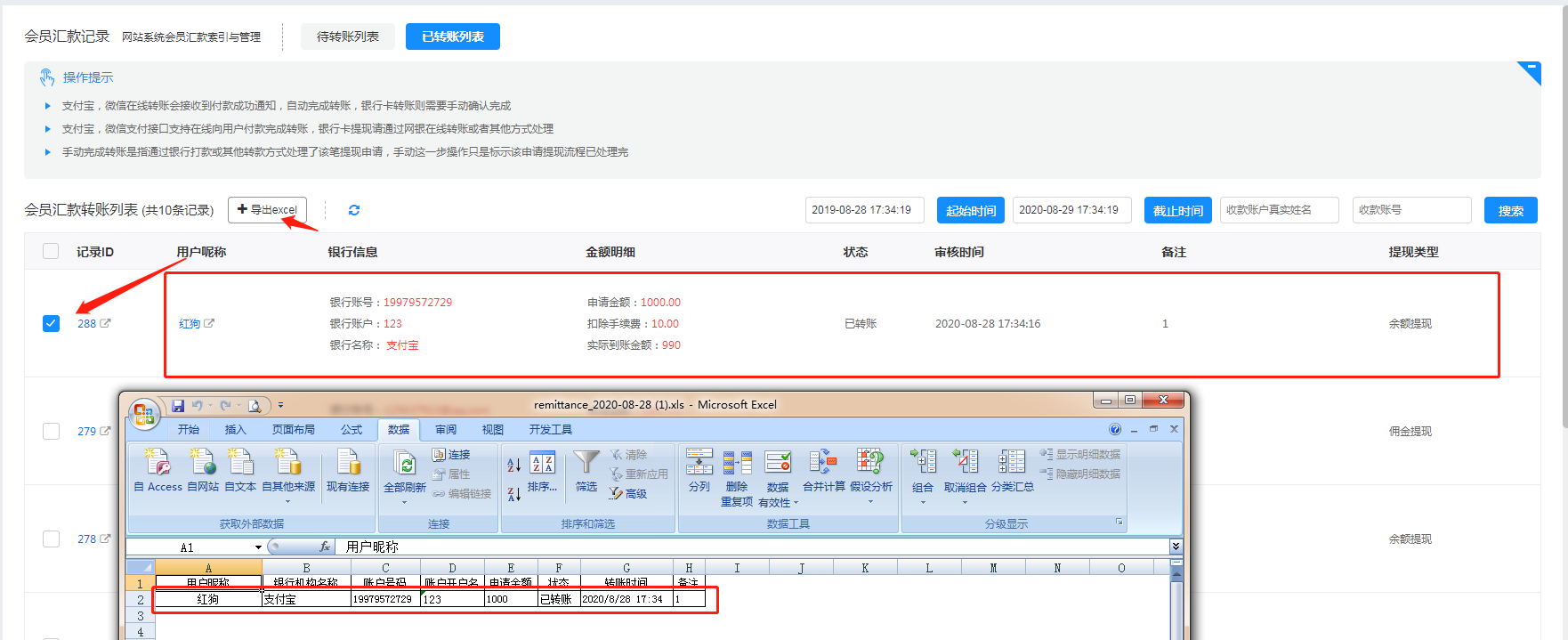Click the 收款账户真实姓名 input field
Image resolution: width=1568 pixels, height=640 pixels.
coord(1279,210)
